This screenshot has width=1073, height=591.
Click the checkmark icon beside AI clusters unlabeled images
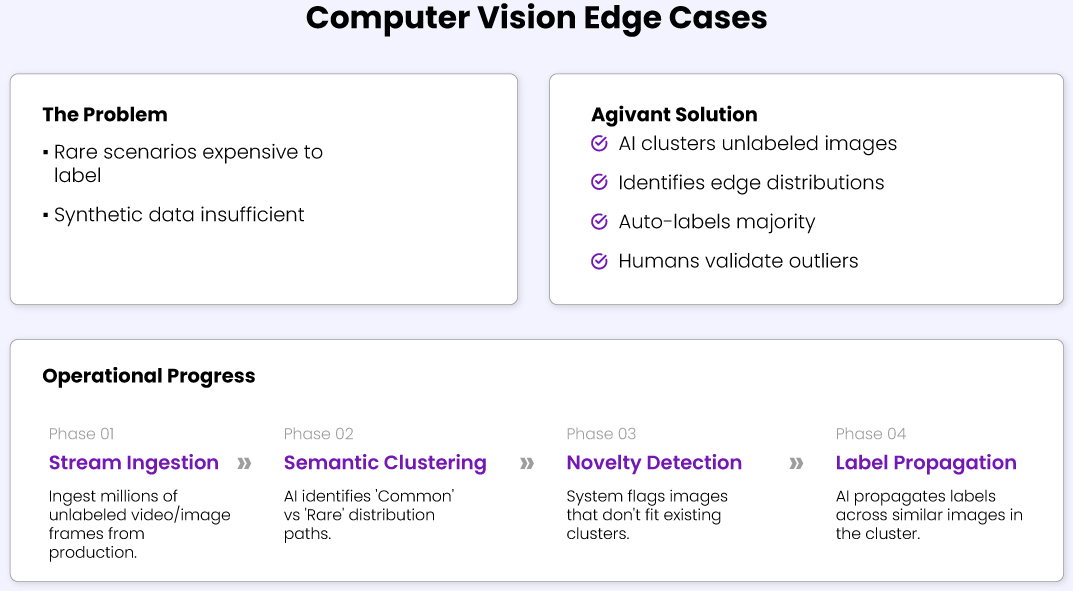click(x=600, y=144)
